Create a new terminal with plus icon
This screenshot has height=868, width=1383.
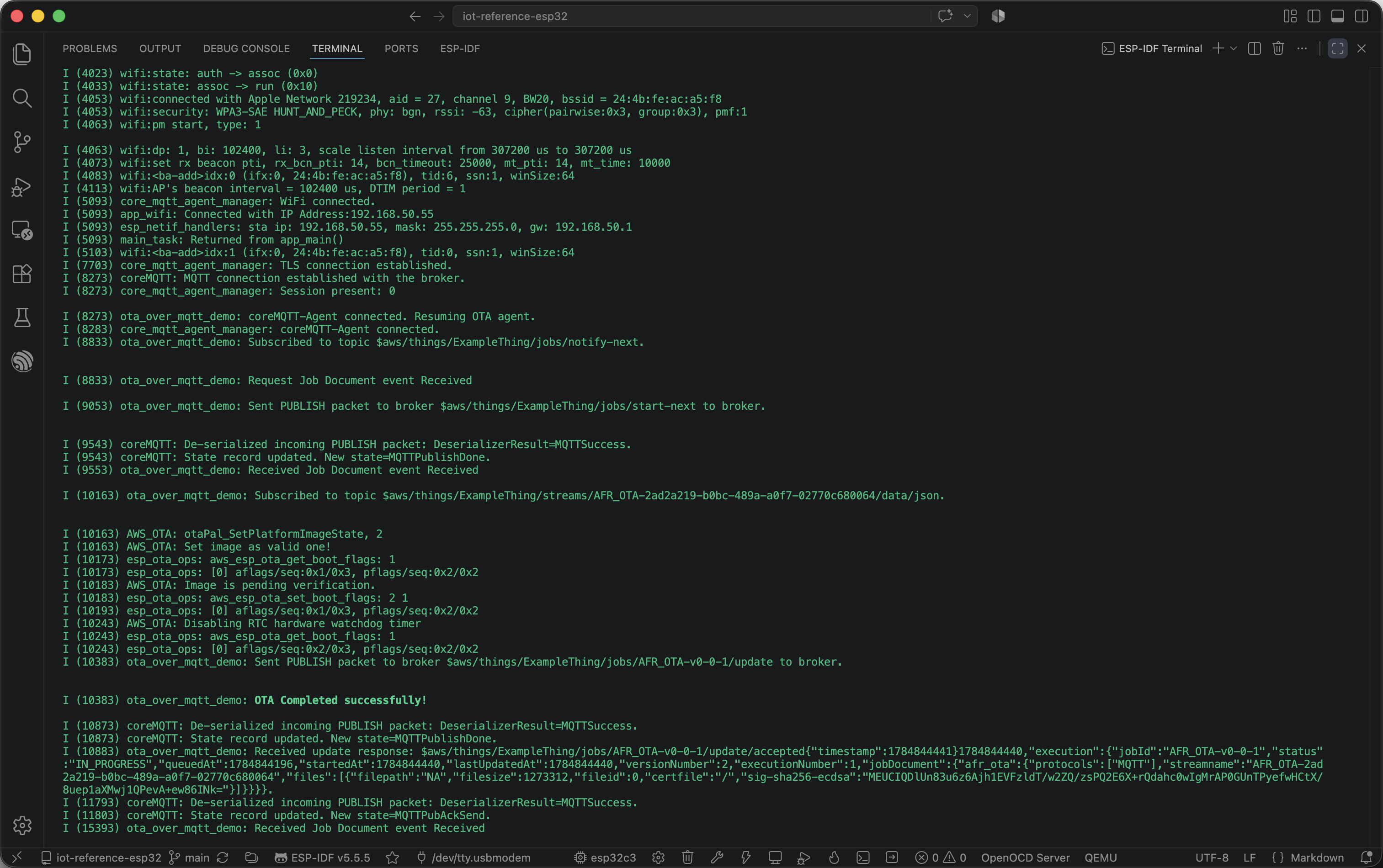coord(1218,49)
